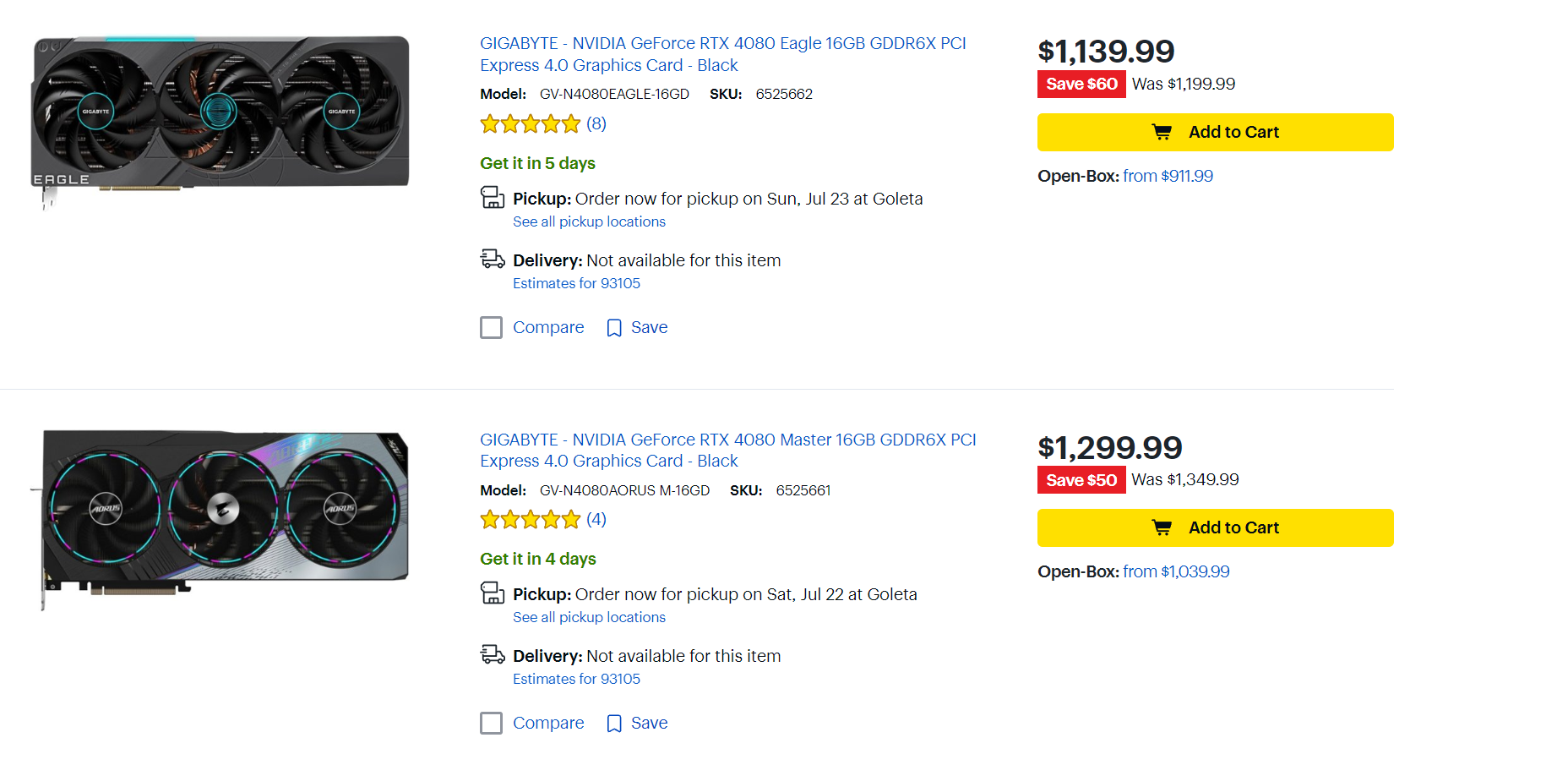Viewport: 1568px width, 765px height.
Task: Click the RTX 4080 Aorus Master product image
Action: pyautogui.click(x=225, y=512)
